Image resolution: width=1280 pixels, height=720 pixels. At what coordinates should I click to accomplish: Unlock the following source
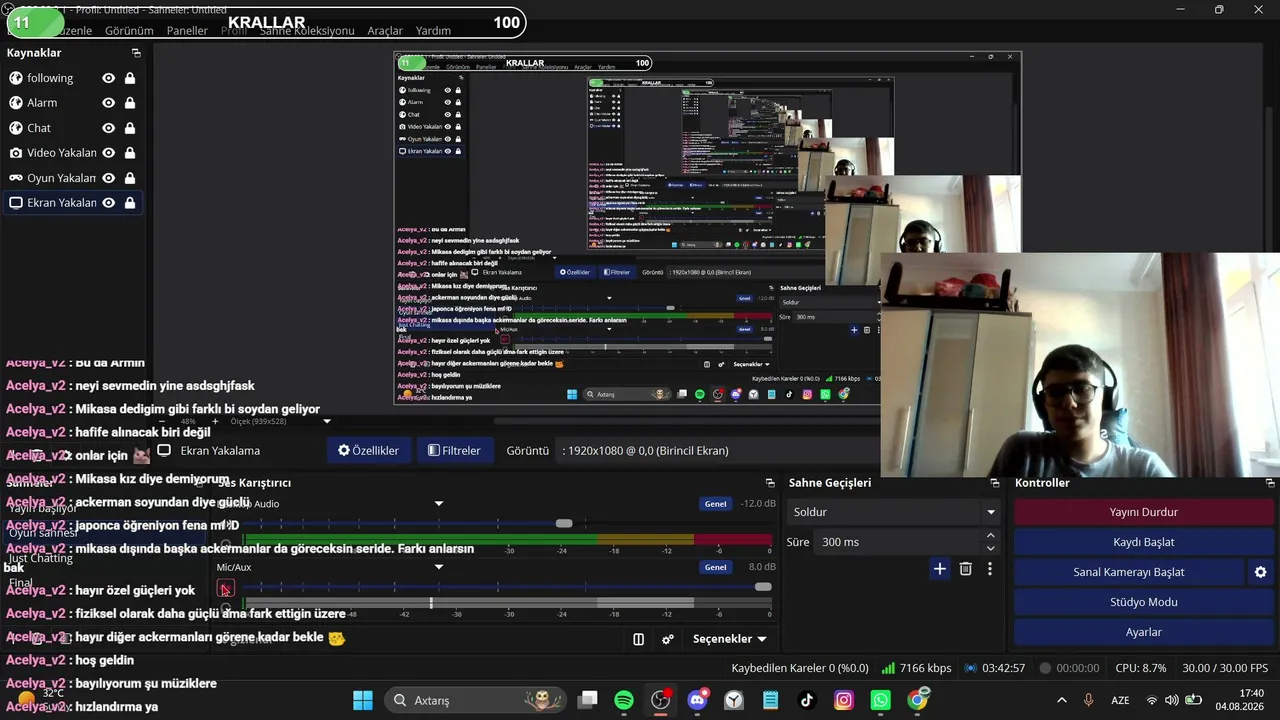click(130, 78)
